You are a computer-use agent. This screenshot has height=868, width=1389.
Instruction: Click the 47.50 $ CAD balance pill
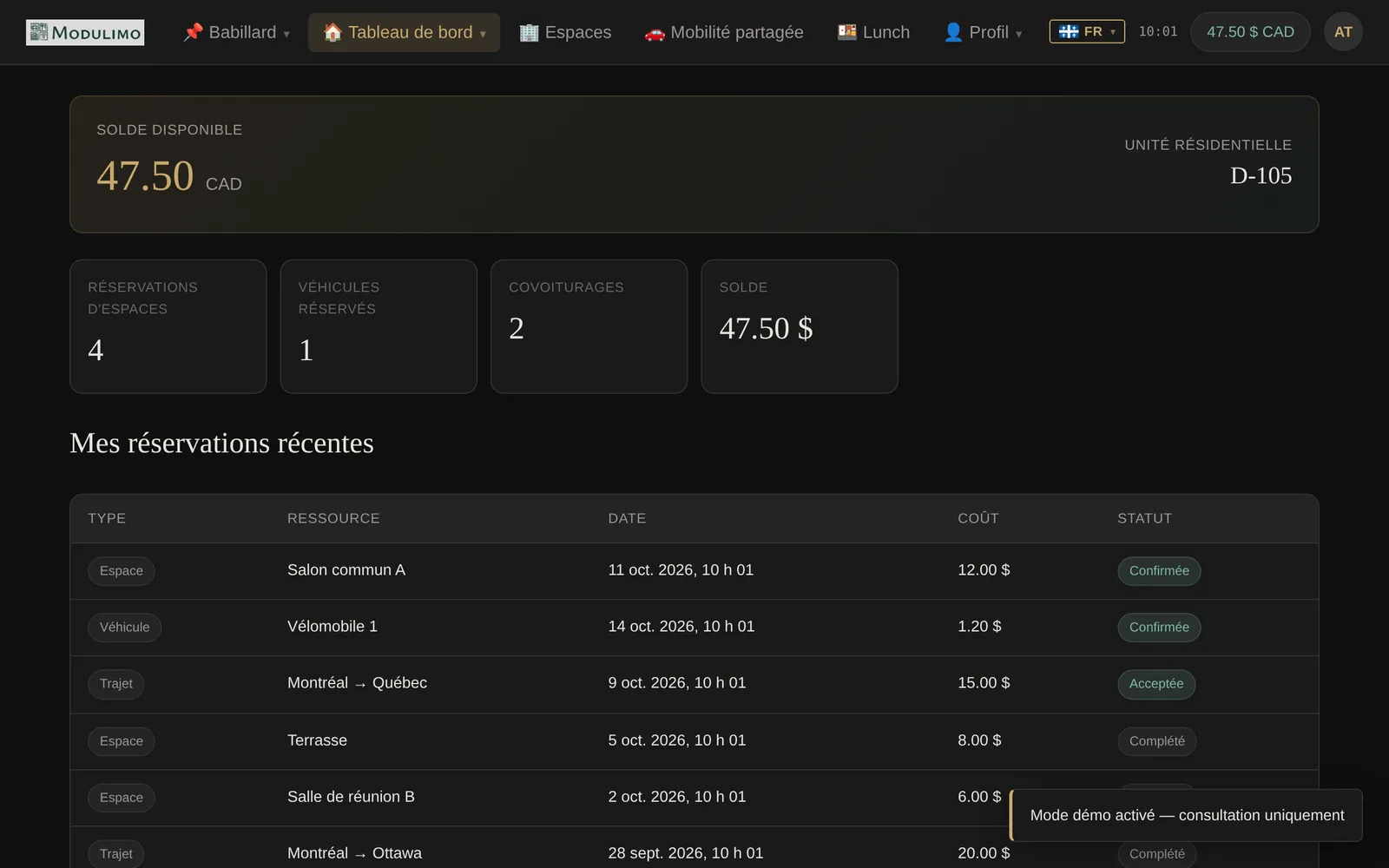coord(1250,32)
